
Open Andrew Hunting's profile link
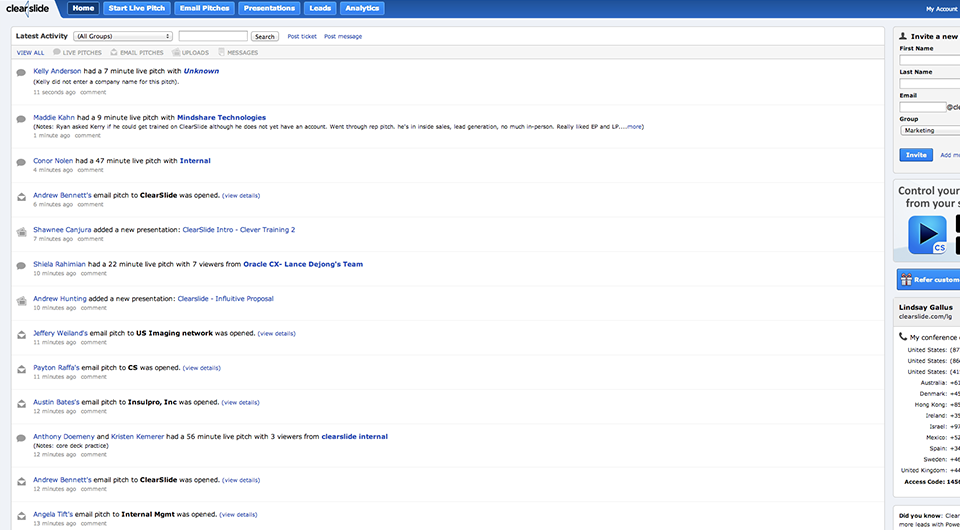59,299
